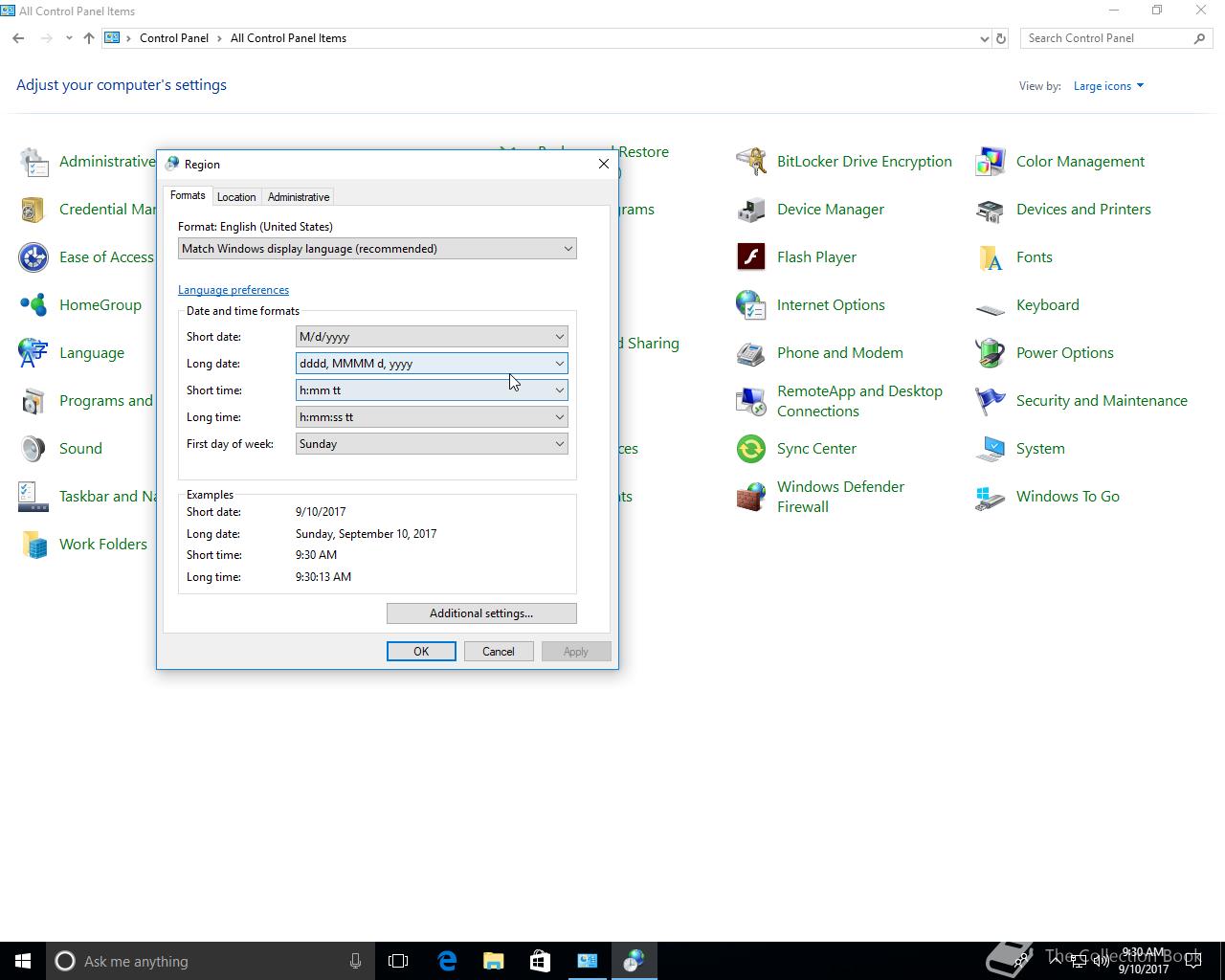Open the Sound icon

click(x=33, y=449)
